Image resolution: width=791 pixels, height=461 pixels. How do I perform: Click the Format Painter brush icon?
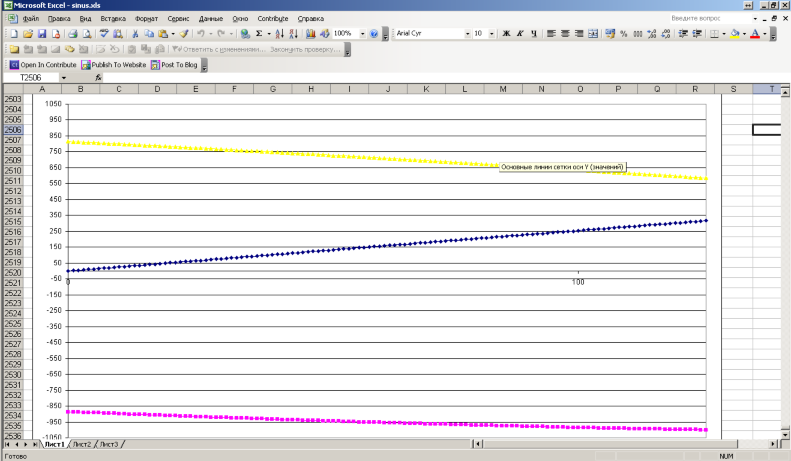pos(184,34)
